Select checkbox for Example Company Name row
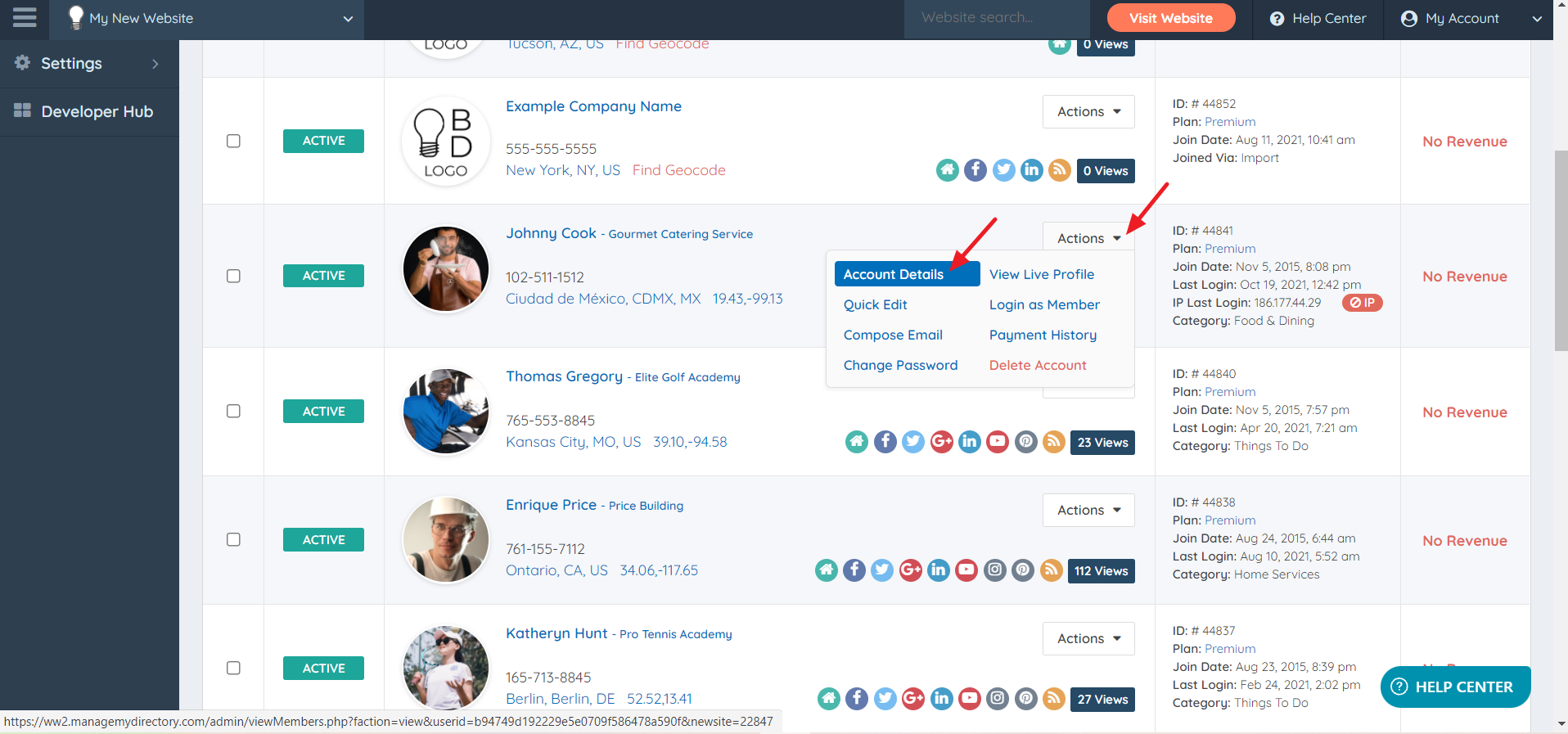 (233, 141)
